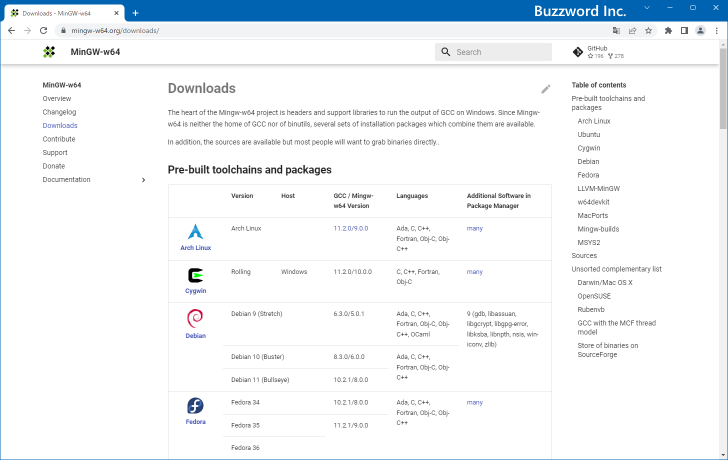Click the 11.2.0/9.0.0 version link
The image size is (728, 460).
coord(351,228)
